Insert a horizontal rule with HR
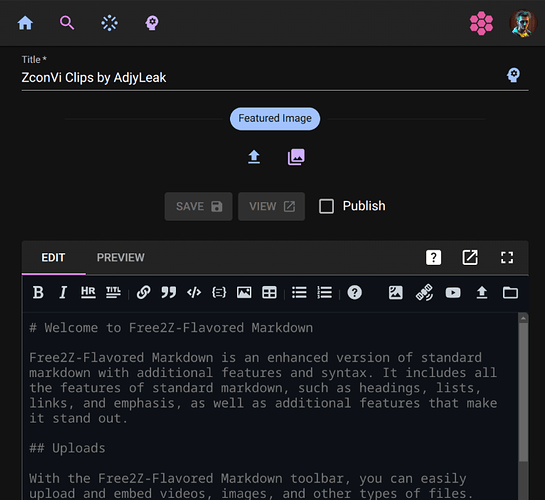Screen dimensions: 545x500 [88, 293]
